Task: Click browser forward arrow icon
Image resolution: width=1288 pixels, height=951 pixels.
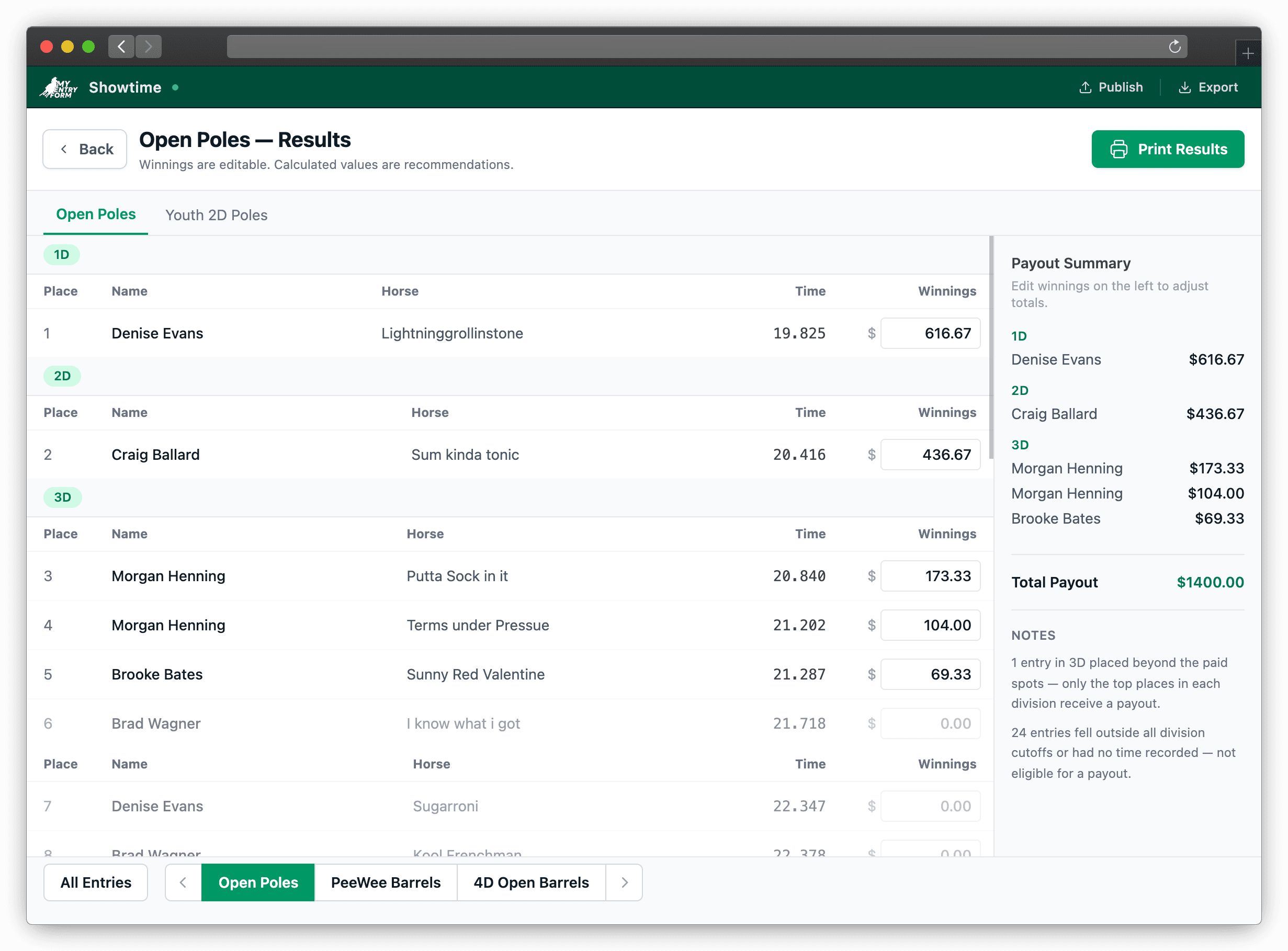Action: click(149, 47)
